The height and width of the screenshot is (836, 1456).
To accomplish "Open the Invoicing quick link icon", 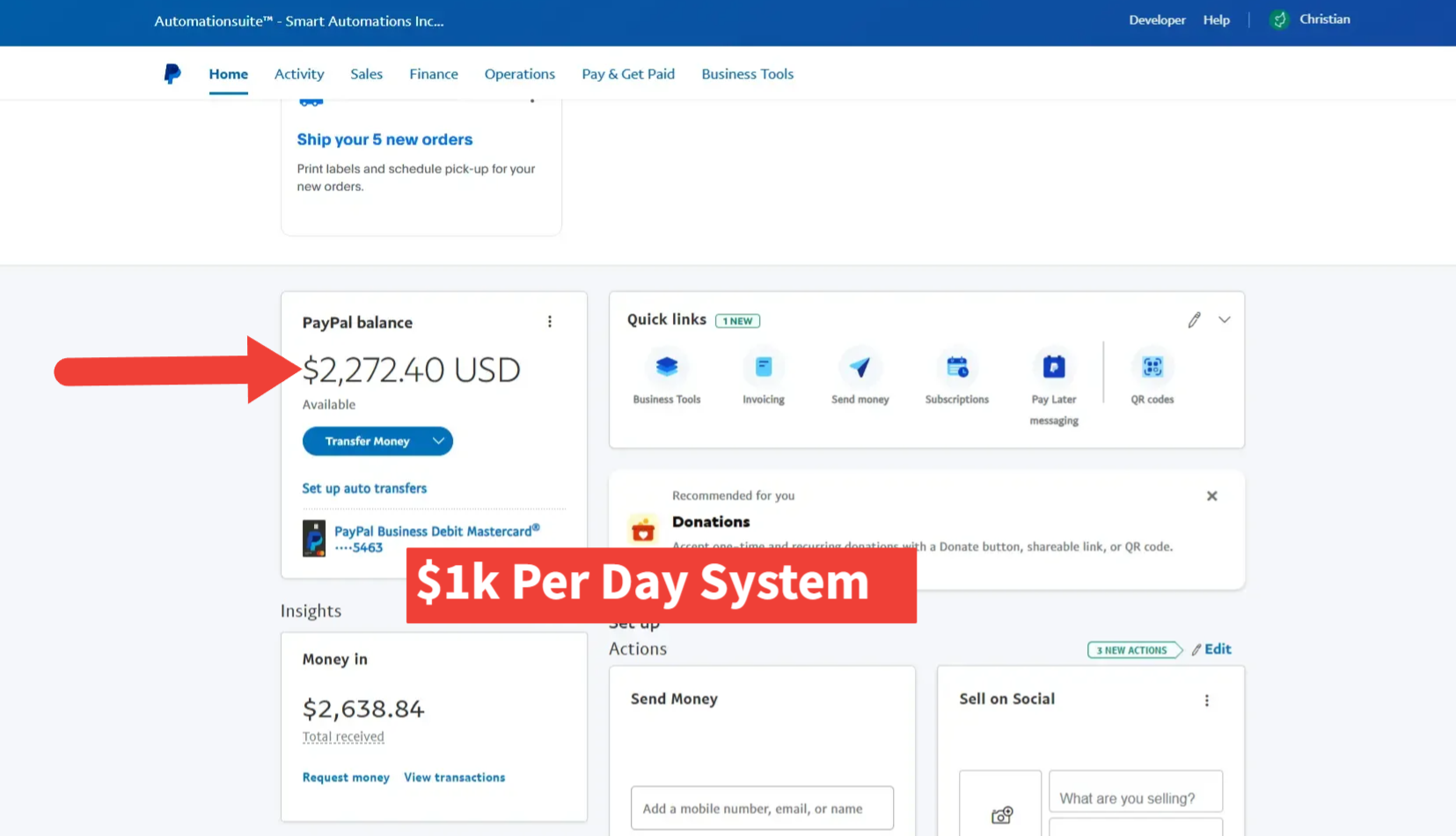I will point(763,367).
